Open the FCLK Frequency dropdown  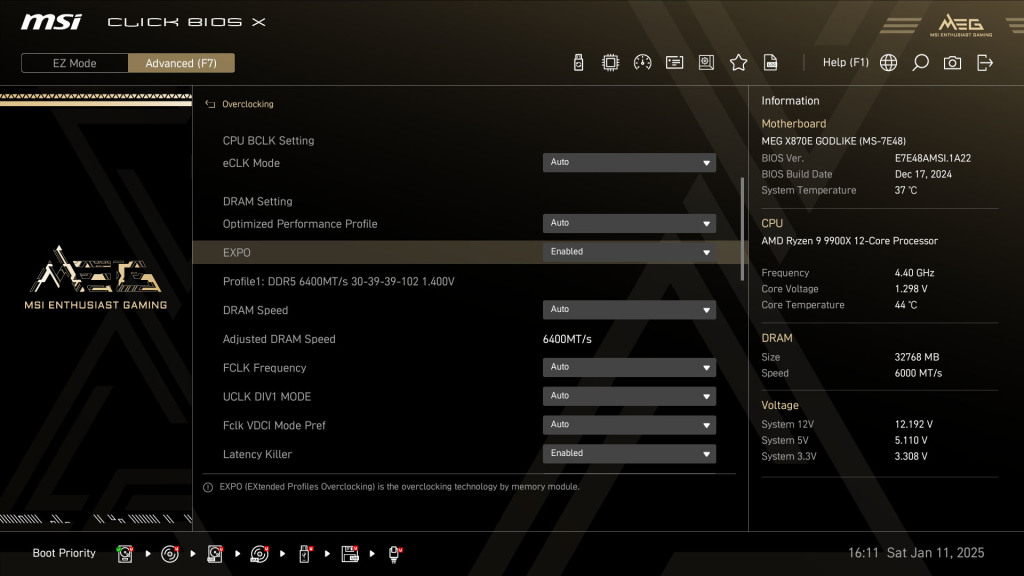click(x=629, y=367)
